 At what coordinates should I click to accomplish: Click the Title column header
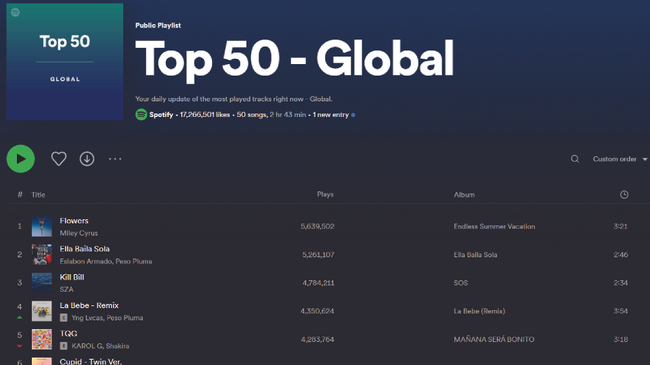click(38, 195)
